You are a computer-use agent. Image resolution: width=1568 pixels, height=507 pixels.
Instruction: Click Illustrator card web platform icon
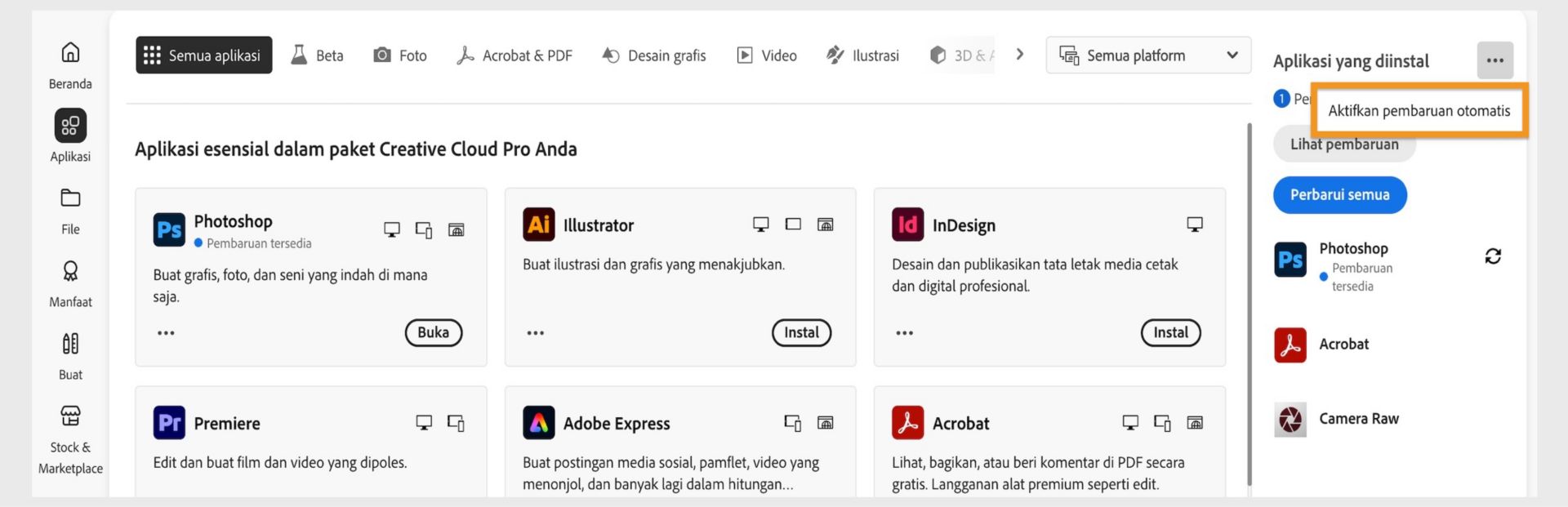coord(826,224)
